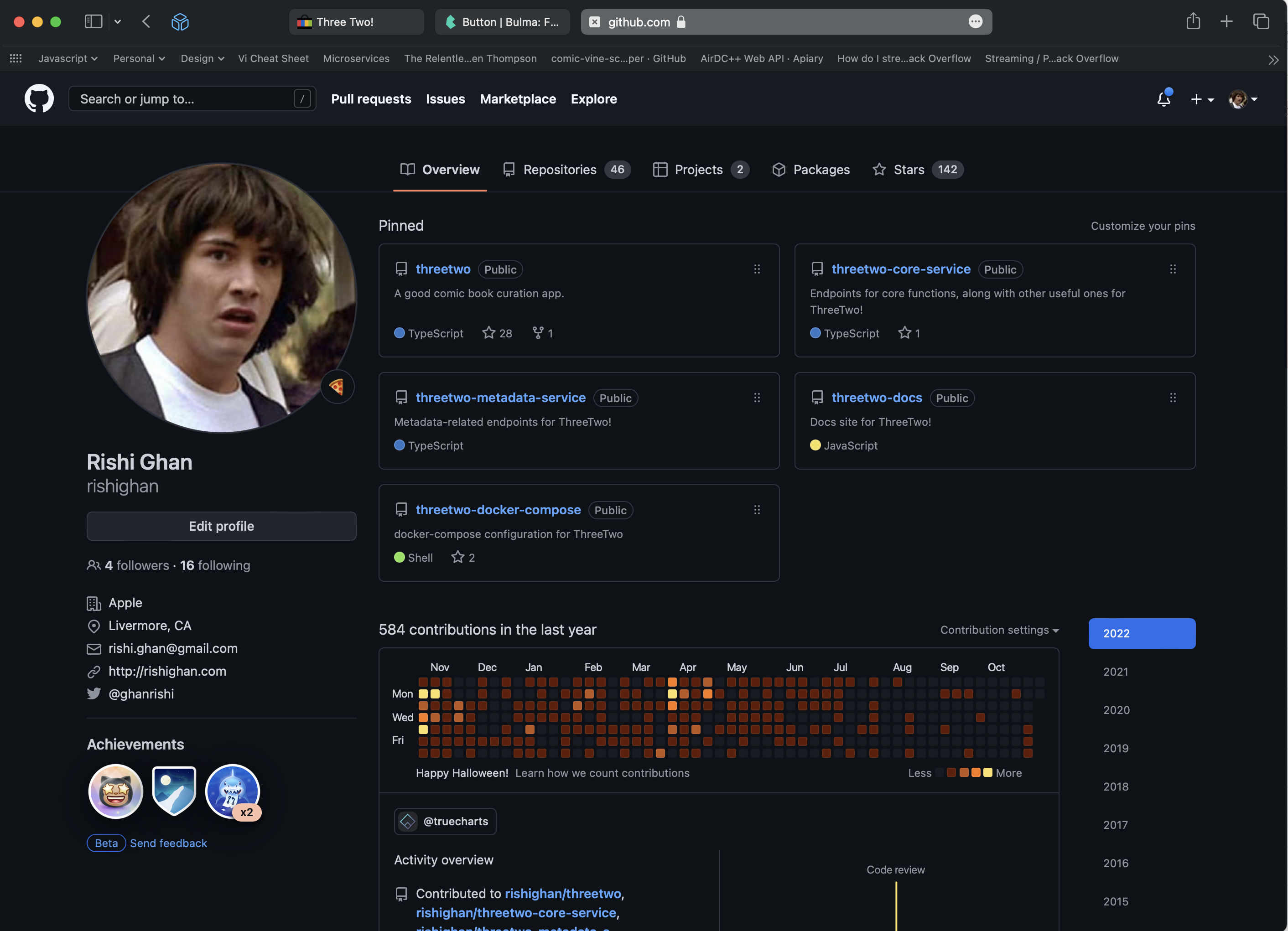The width and height of the screenshot is (1288, 931).
Task: Open the Safari sidebar toggle
Action: 93,21
